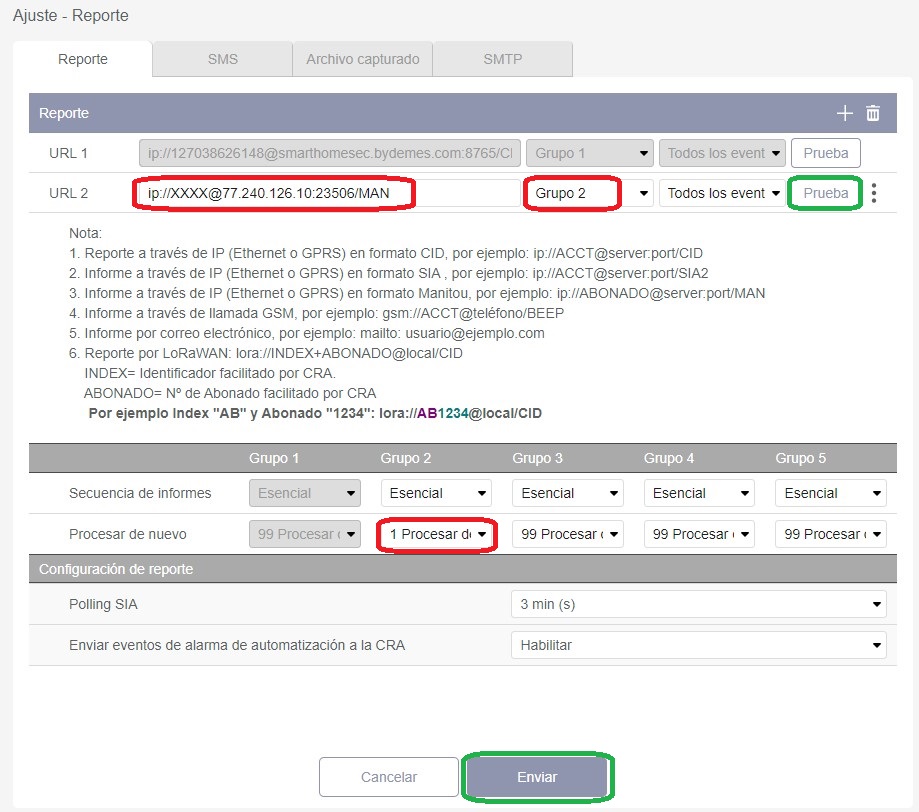Click the Enviar button
This screenshot has height=812, width=919.
[x=537, y=777]
